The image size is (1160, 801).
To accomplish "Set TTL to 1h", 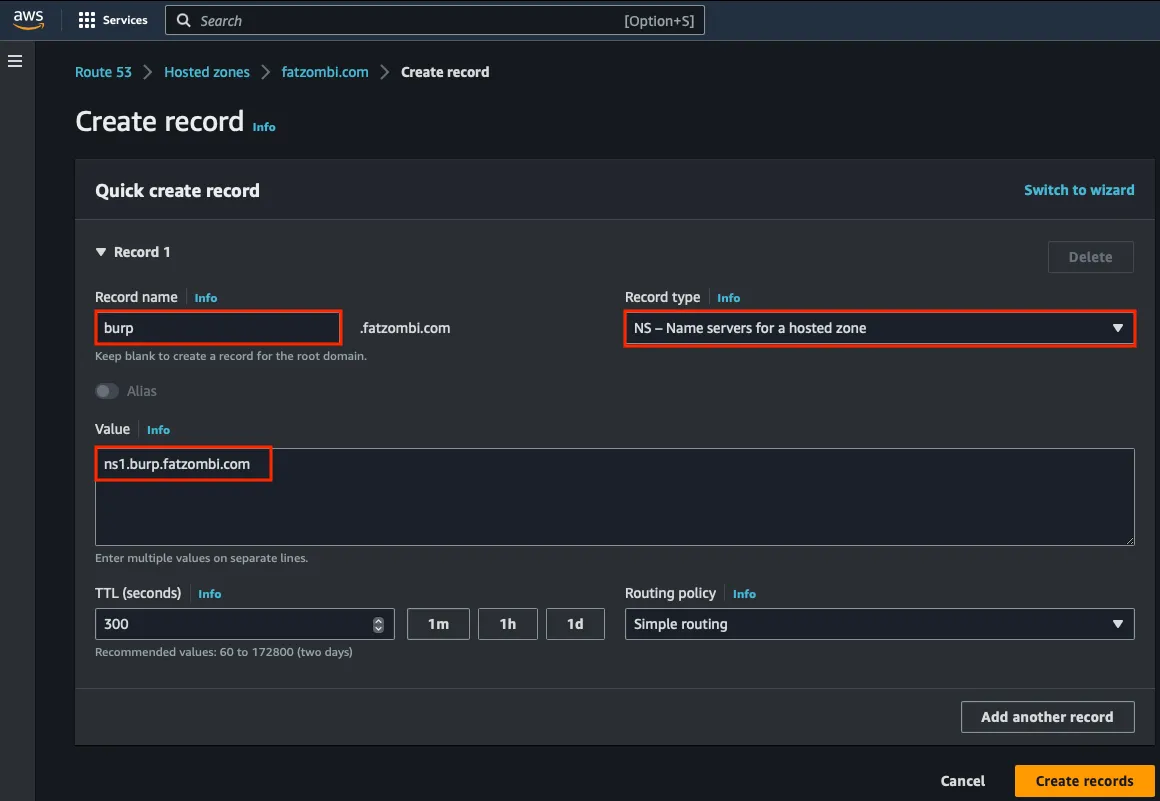I will 508,624.
